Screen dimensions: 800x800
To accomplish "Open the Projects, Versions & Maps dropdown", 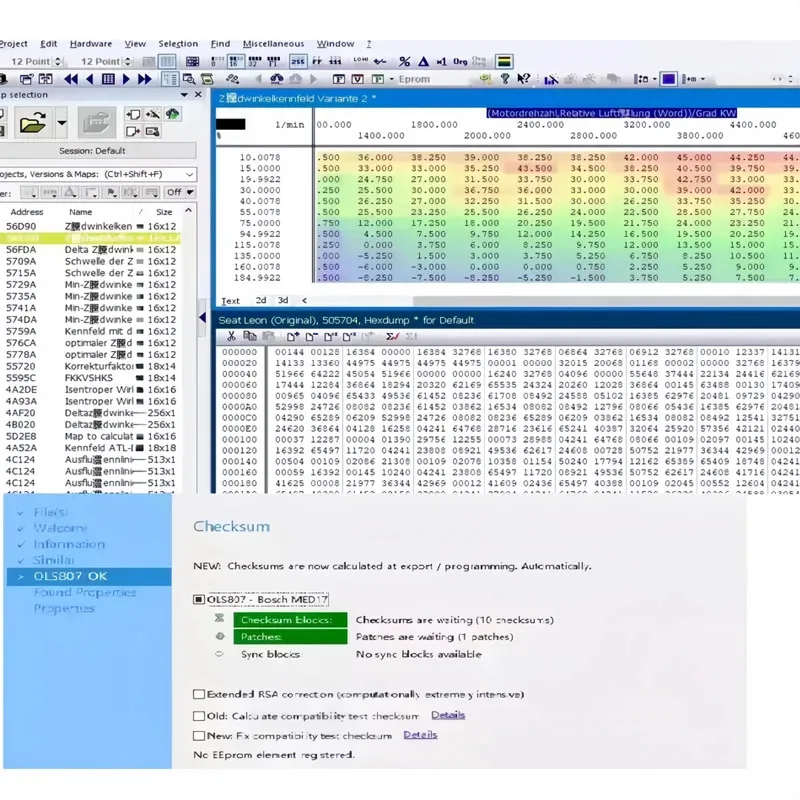I will [x=188, y=173].
